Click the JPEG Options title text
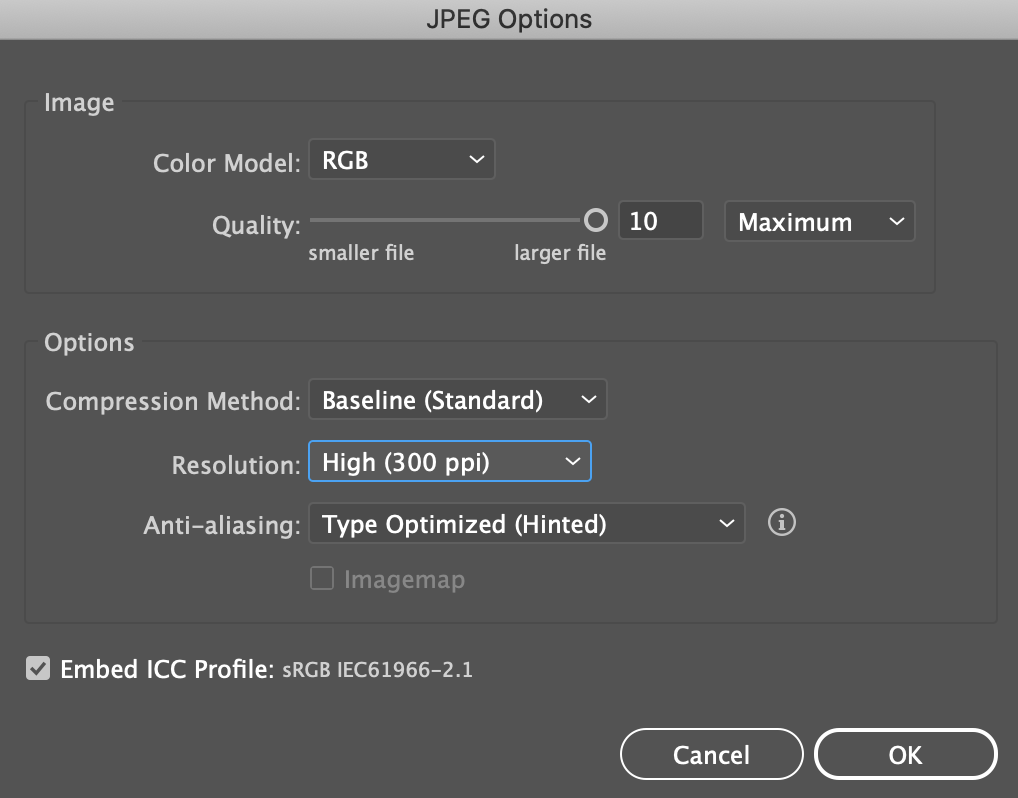 pos(509,19)
